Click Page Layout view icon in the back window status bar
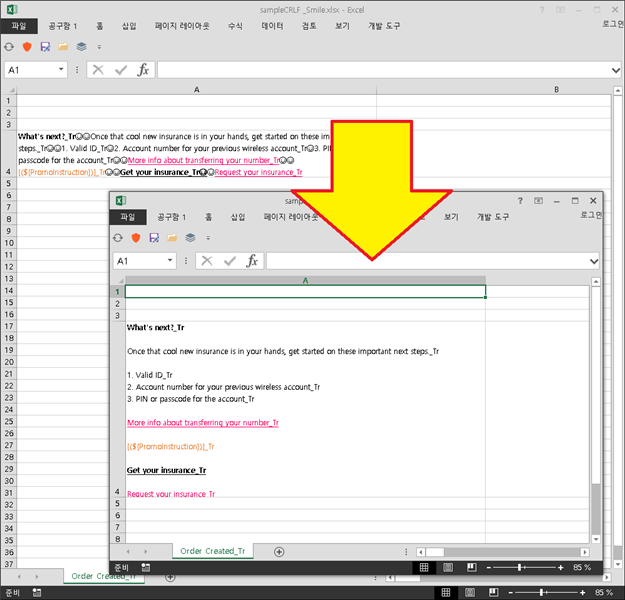This screenshot has width=625, height=600. (x=470, y=593)
